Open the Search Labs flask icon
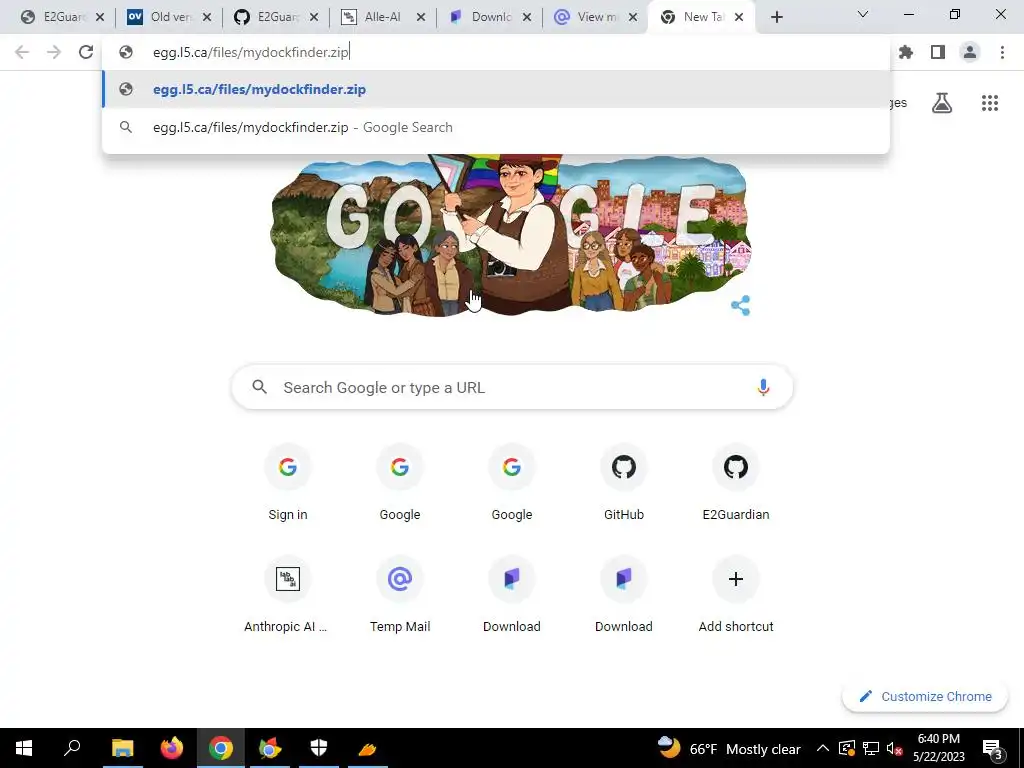1024x768 pixels. (942, 103)
